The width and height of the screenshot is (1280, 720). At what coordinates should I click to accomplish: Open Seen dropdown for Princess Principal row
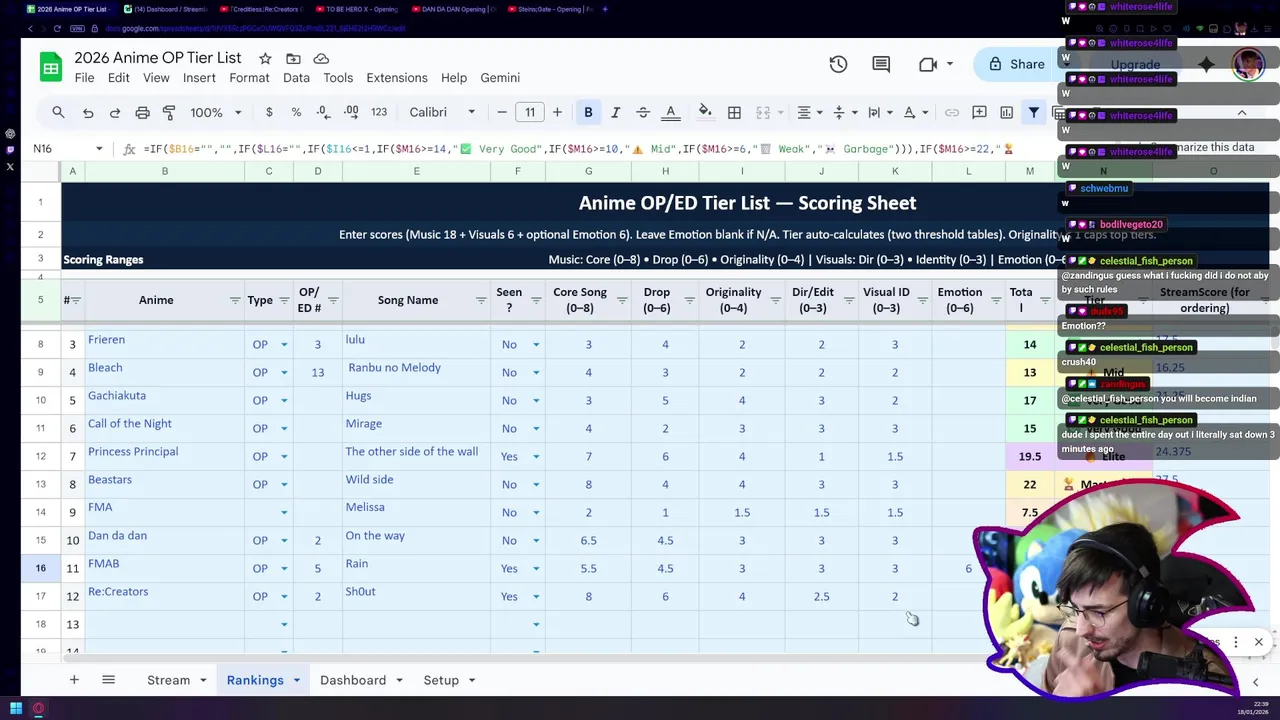pos(535,456)
